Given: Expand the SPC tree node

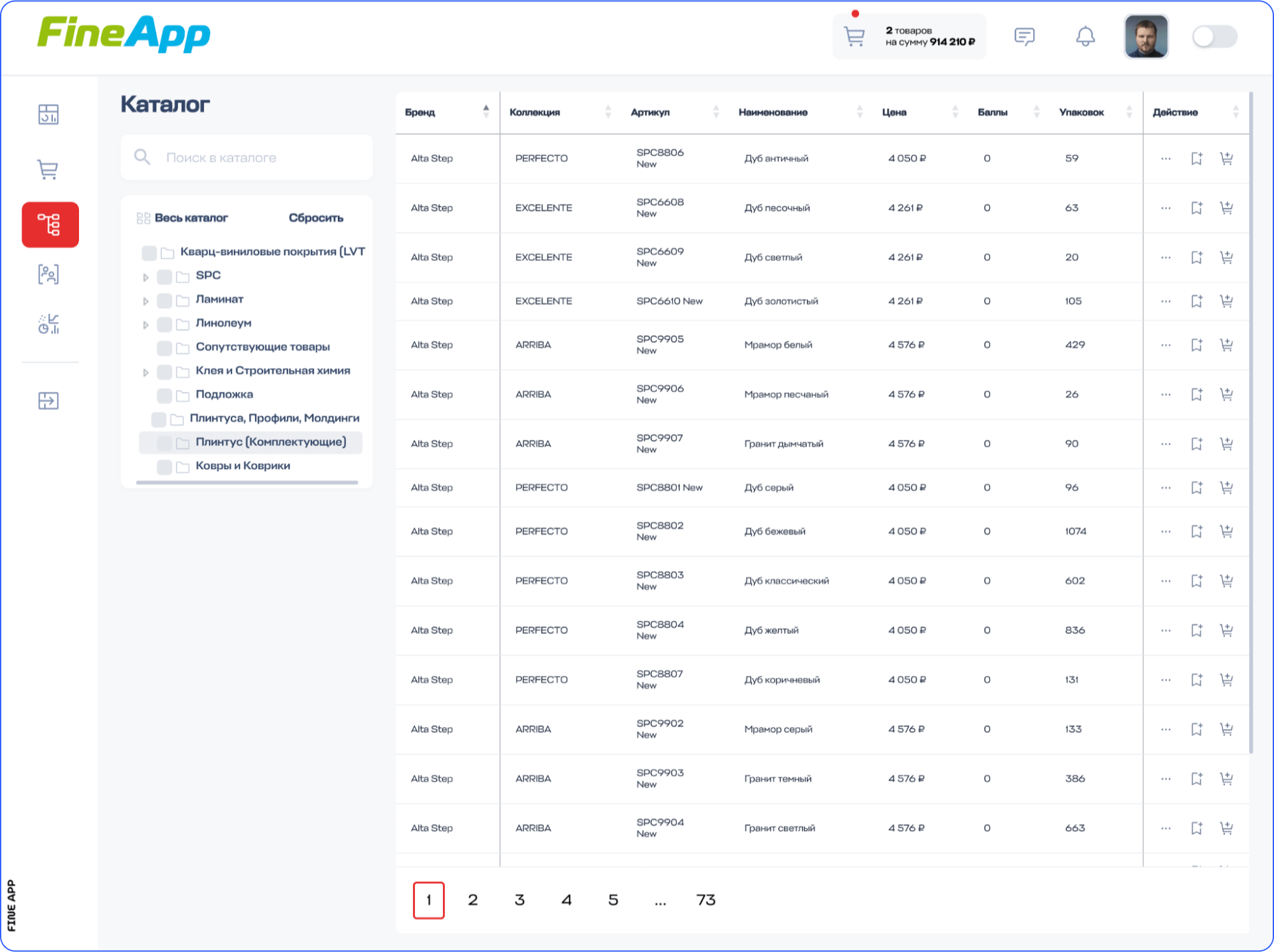Looking at the screenshot, I should [x=146, y=277].
